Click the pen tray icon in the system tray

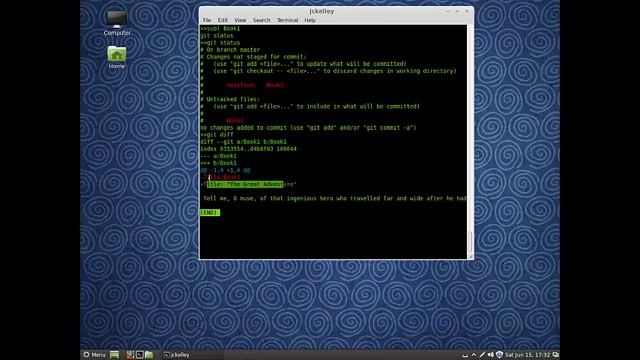pos(482,355)
